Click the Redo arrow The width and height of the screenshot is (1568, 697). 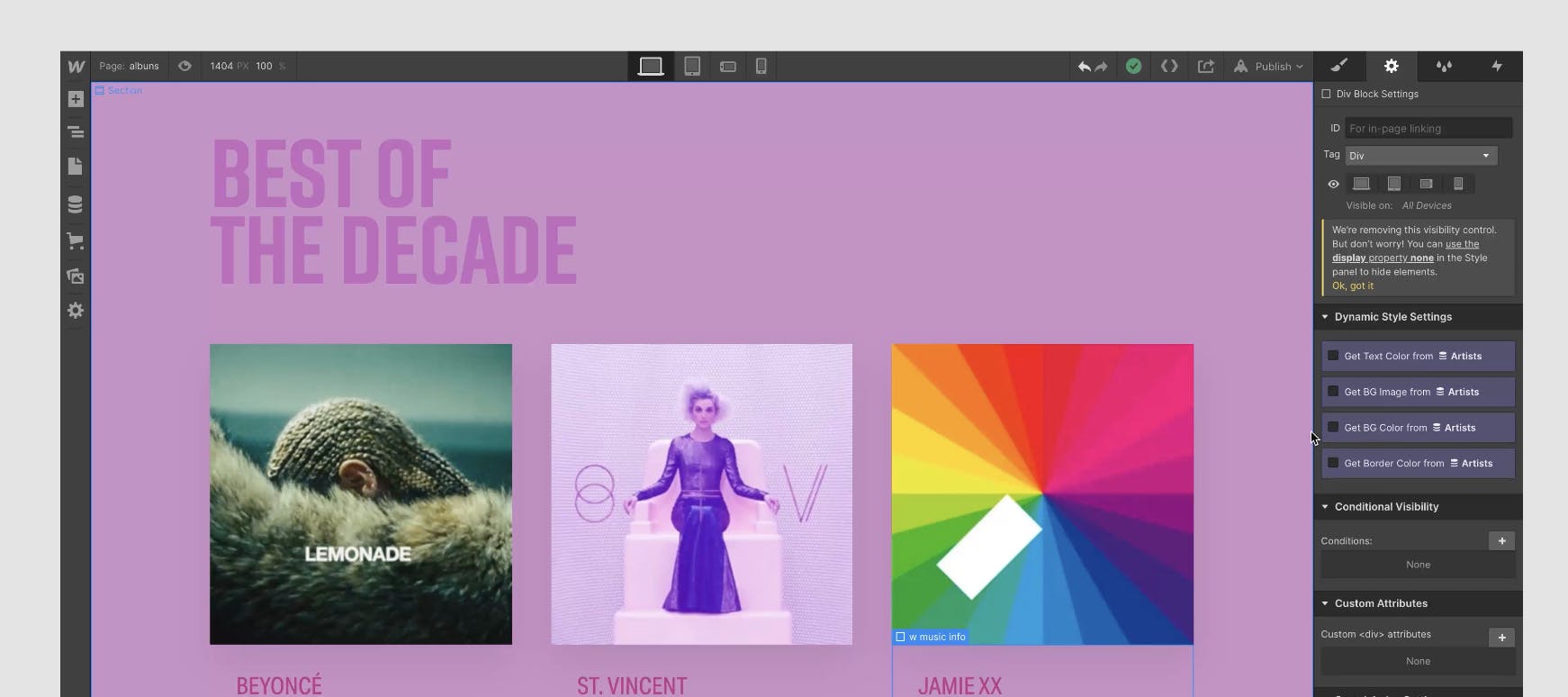click(1101, 67)
